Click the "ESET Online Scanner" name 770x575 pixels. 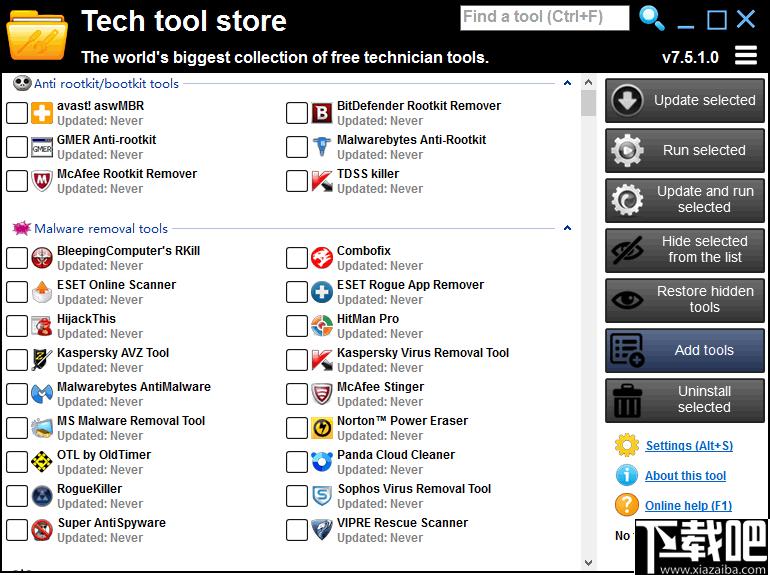pos(116,285)
